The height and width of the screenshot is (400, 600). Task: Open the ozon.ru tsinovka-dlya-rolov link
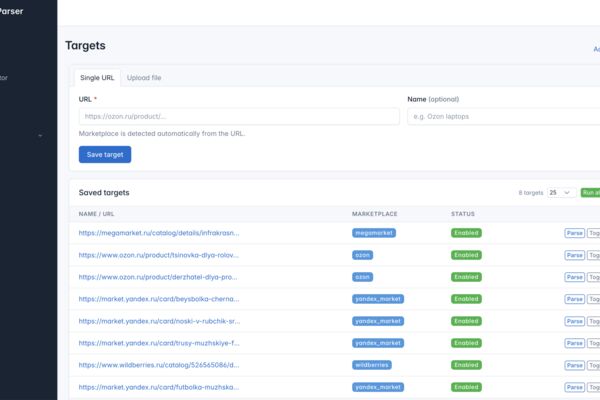click(x=158, y=255)
